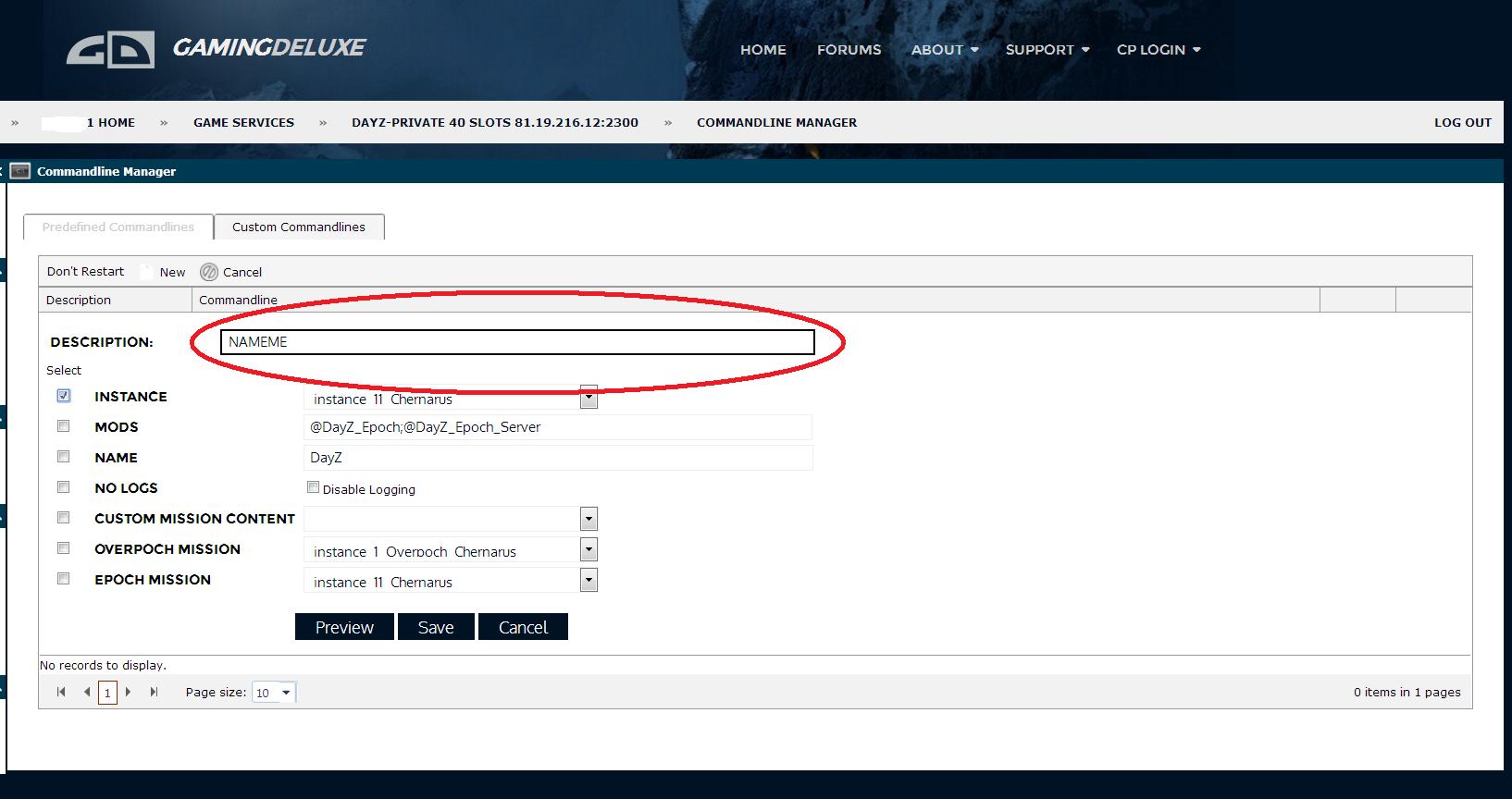Viewport: 1512px width, 799px height.
Task: Open the Page size dropdown
Action: pyautogui.click(x=286, y=693)
